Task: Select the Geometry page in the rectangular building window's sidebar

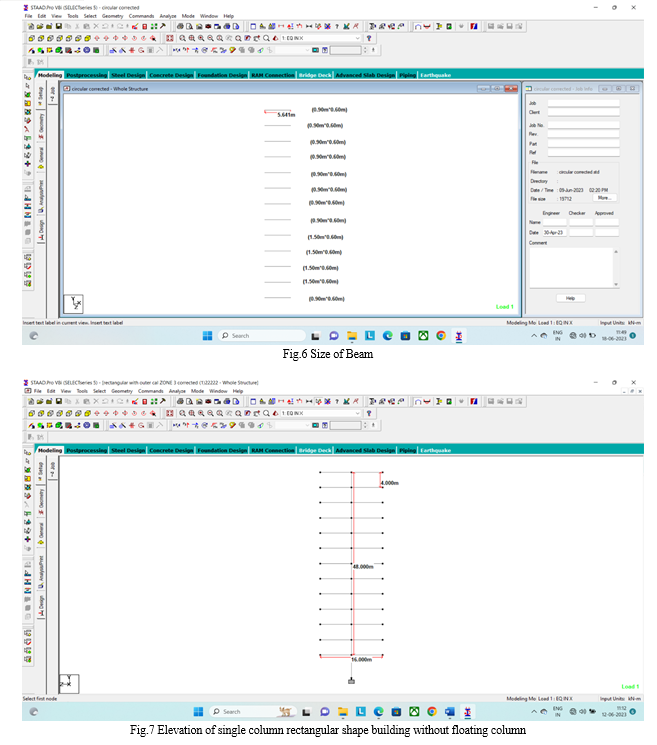Action: tap(41, 496)
